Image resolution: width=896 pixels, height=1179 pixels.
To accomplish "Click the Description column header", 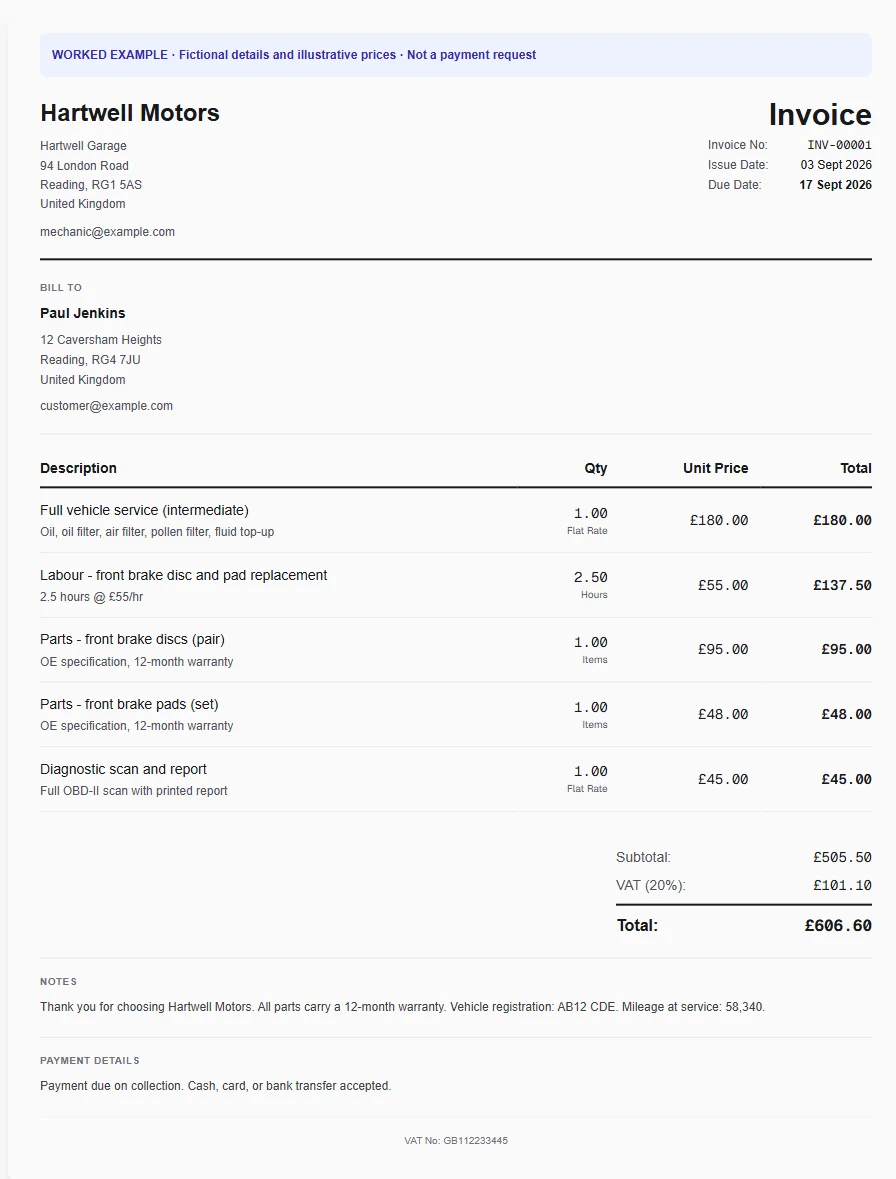I will pos(78,468).
